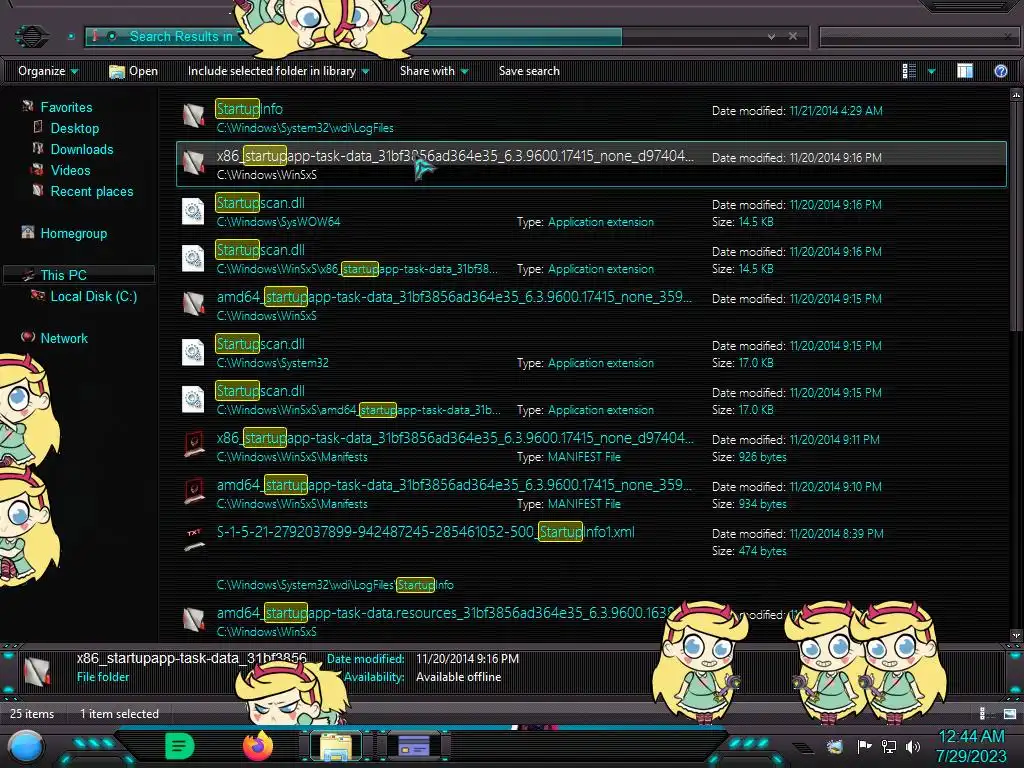Click the x86 MANIFEST file icon
1024x768 pixels.
(193, 445)
